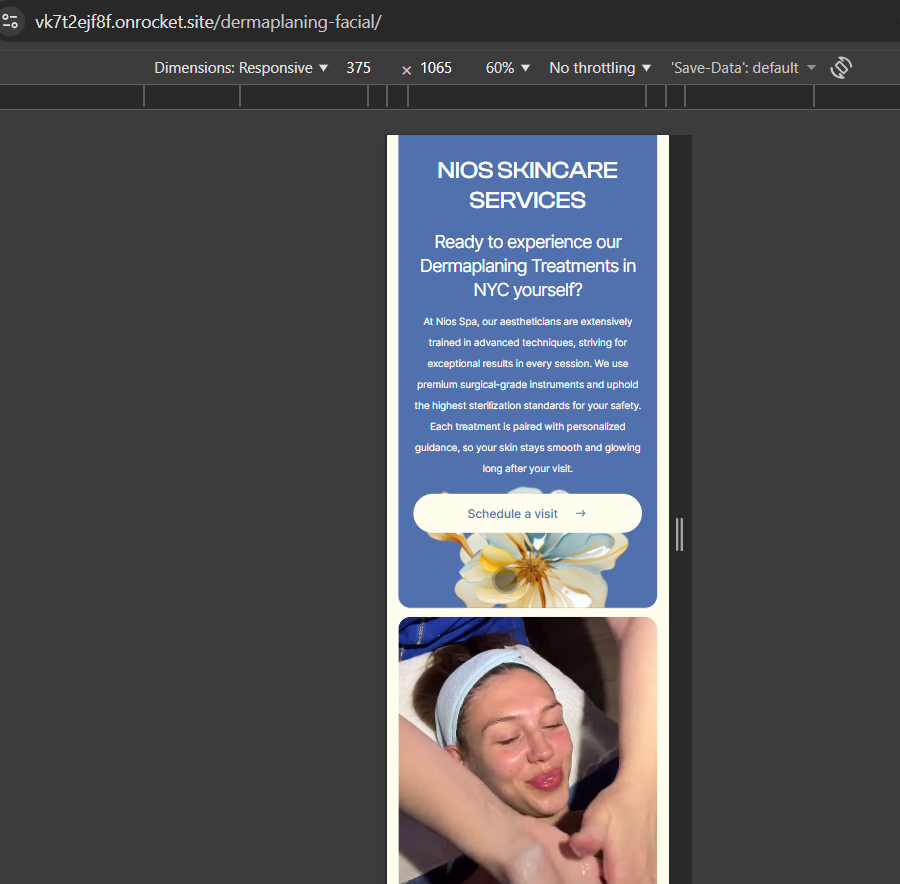Click the viewport height field showing 1065

[x=436, y=68]
